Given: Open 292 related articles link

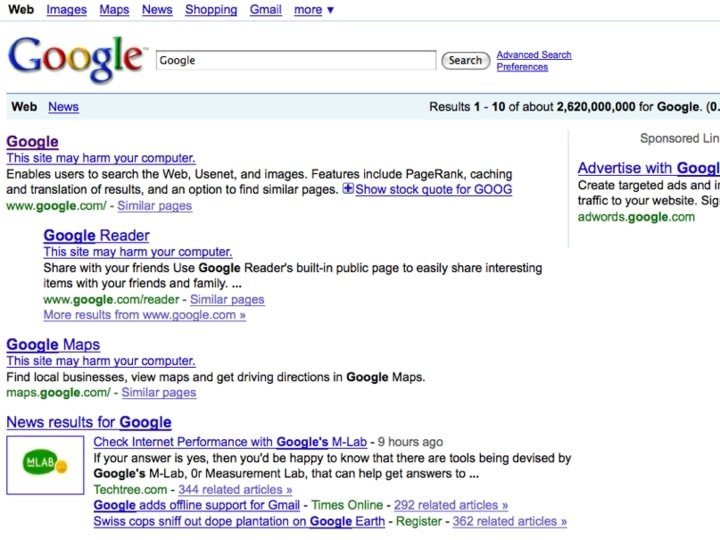Looking at the screenshot, I should click(451, 505).
